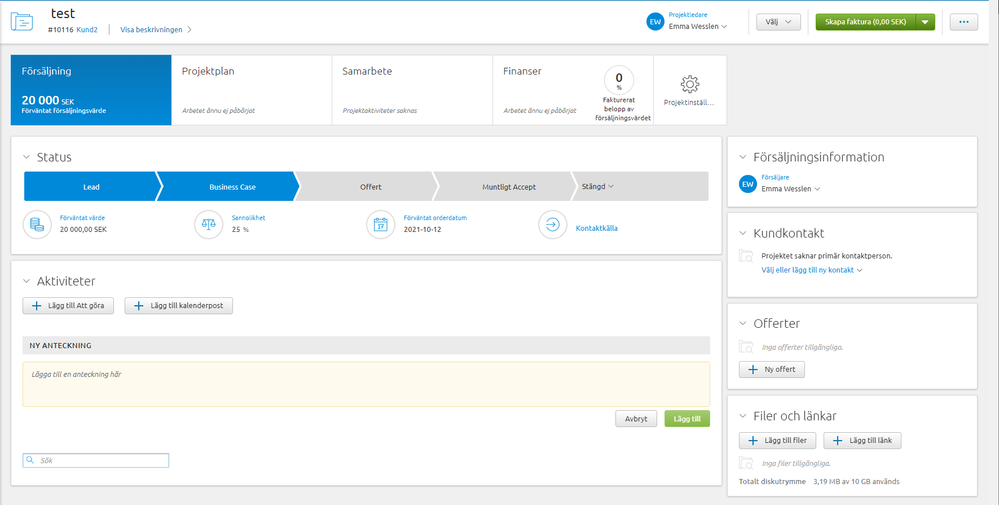Click the Sannolikhet 25 % value
The height and width of the screenshot is (505, 999).
point(240,229)
